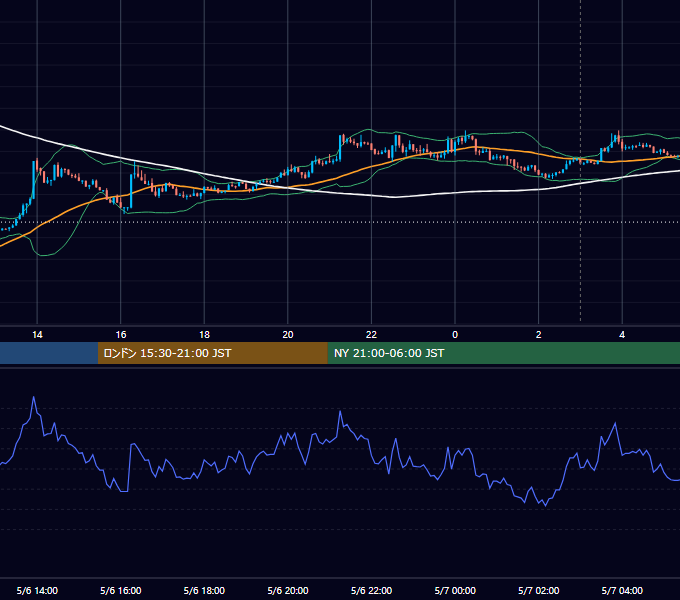The height and width of the screenshot is (600, 680).
Task: Click the 5/7 04:00 indicator axis label
Action: pyautogui.click(x=622, y=590)
